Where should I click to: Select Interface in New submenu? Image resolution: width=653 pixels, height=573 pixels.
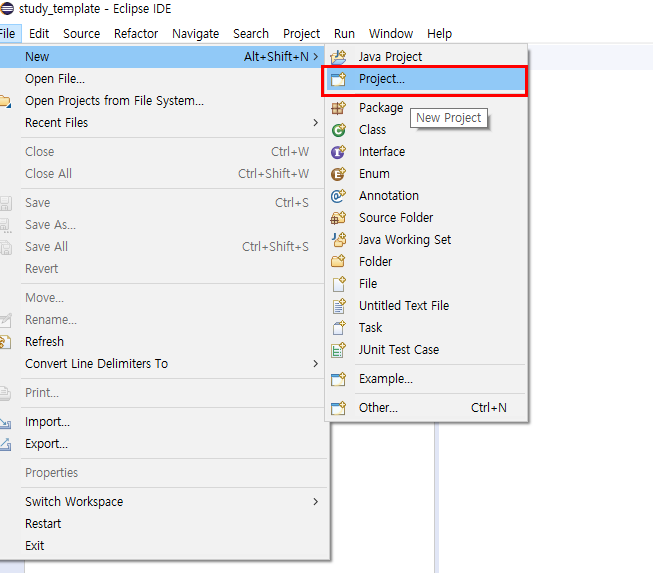[426, 152]
